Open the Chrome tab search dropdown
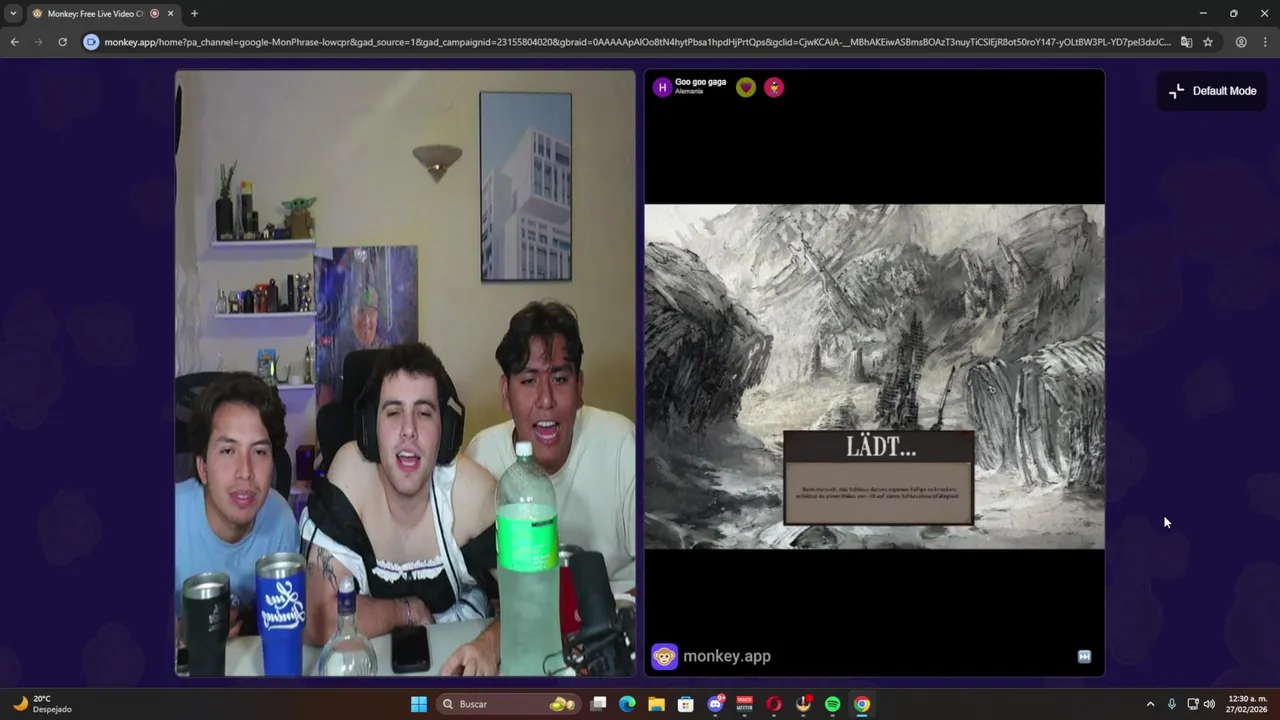The height and width of the screenshot is (720, 1280). (13, 13)
